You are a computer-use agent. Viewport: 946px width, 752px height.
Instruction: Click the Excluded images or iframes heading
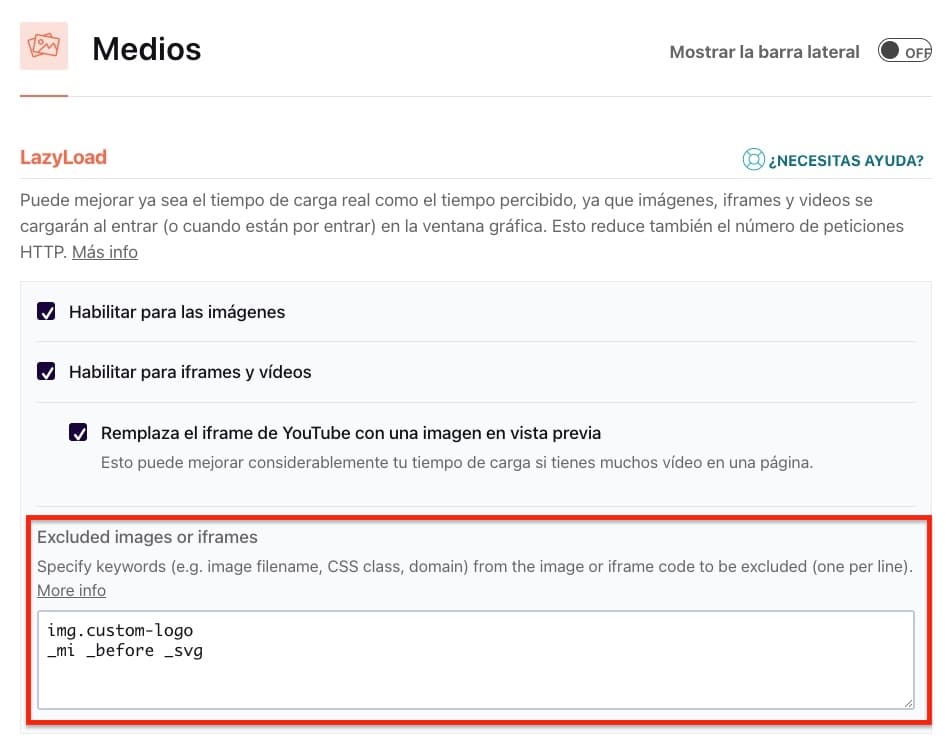[147, 537]
